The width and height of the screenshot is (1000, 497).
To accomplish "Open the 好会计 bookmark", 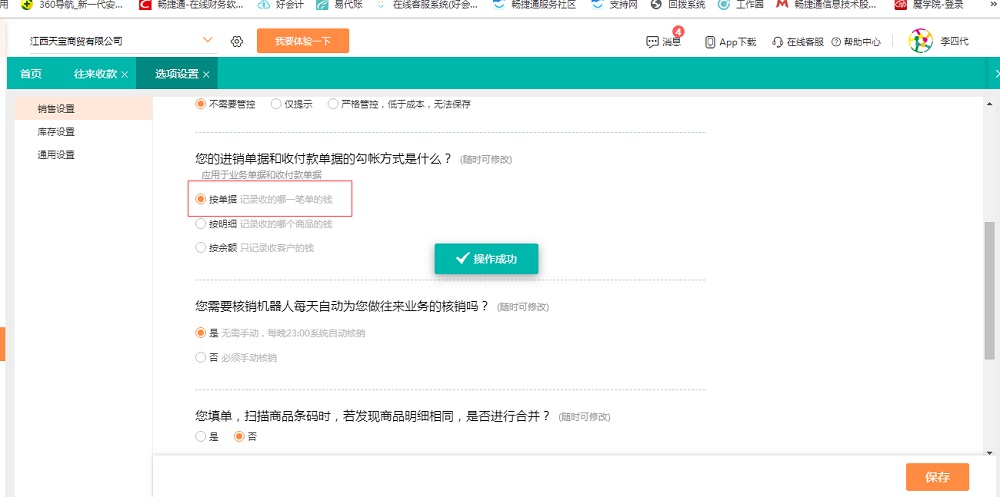I will click(280, 4).
